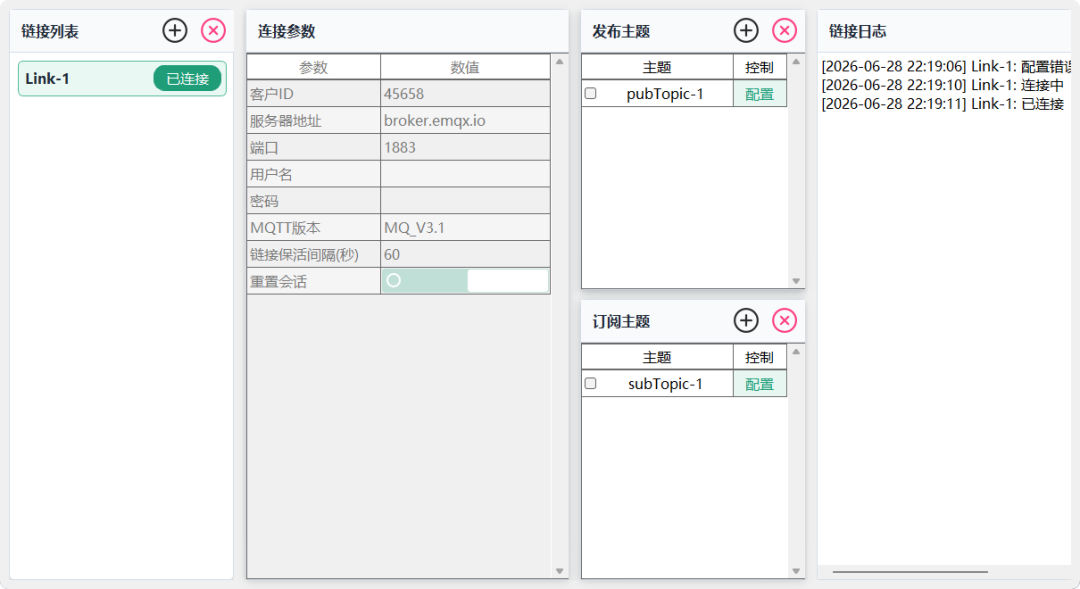The height and width of the screenshot is (589, 1080).
Task: Toggle the 重置会话 switch
Action: point(465,281)
